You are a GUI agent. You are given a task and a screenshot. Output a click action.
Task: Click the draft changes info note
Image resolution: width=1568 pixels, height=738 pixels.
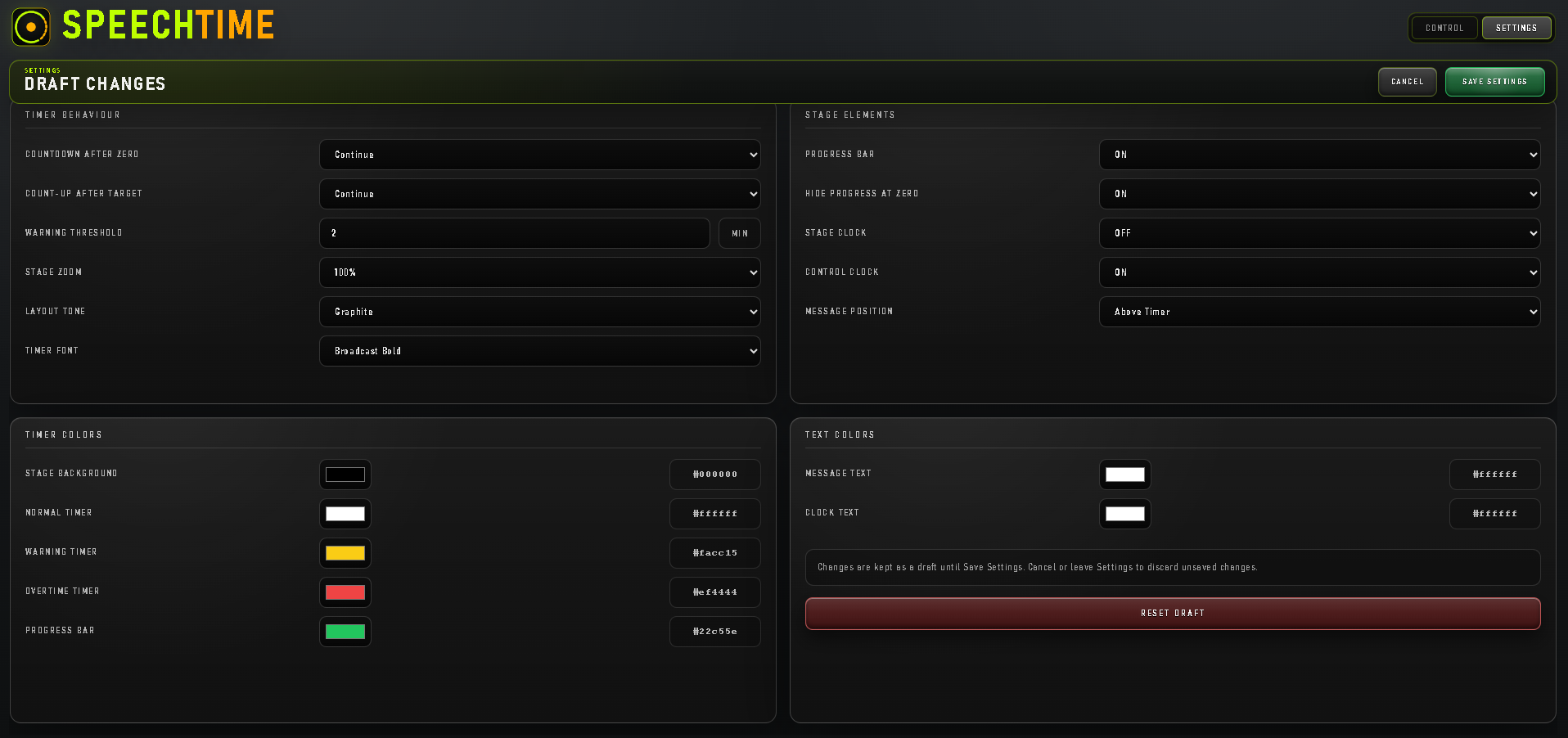[1173, 568]
